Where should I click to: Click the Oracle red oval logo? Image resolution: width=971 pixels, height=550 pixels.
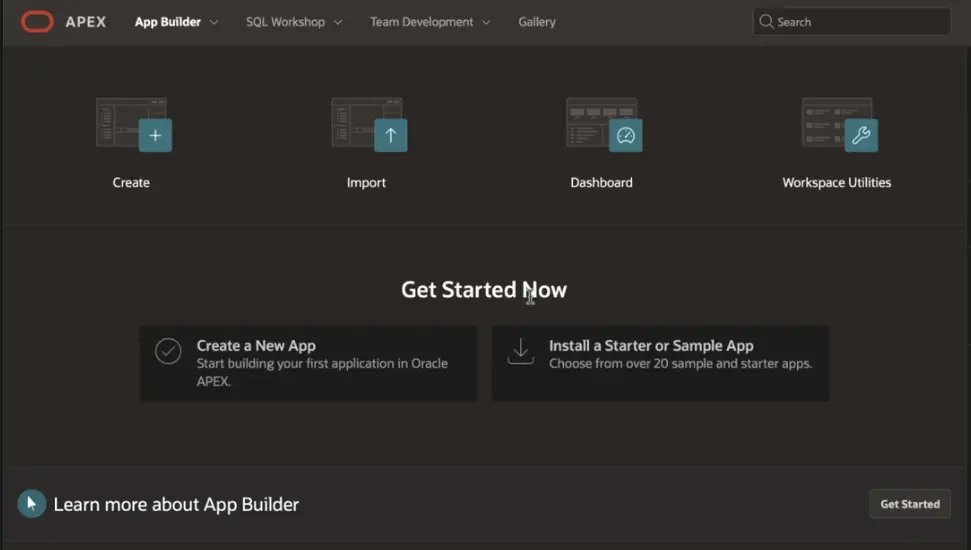pyautogui.click(x=37, y=22)
